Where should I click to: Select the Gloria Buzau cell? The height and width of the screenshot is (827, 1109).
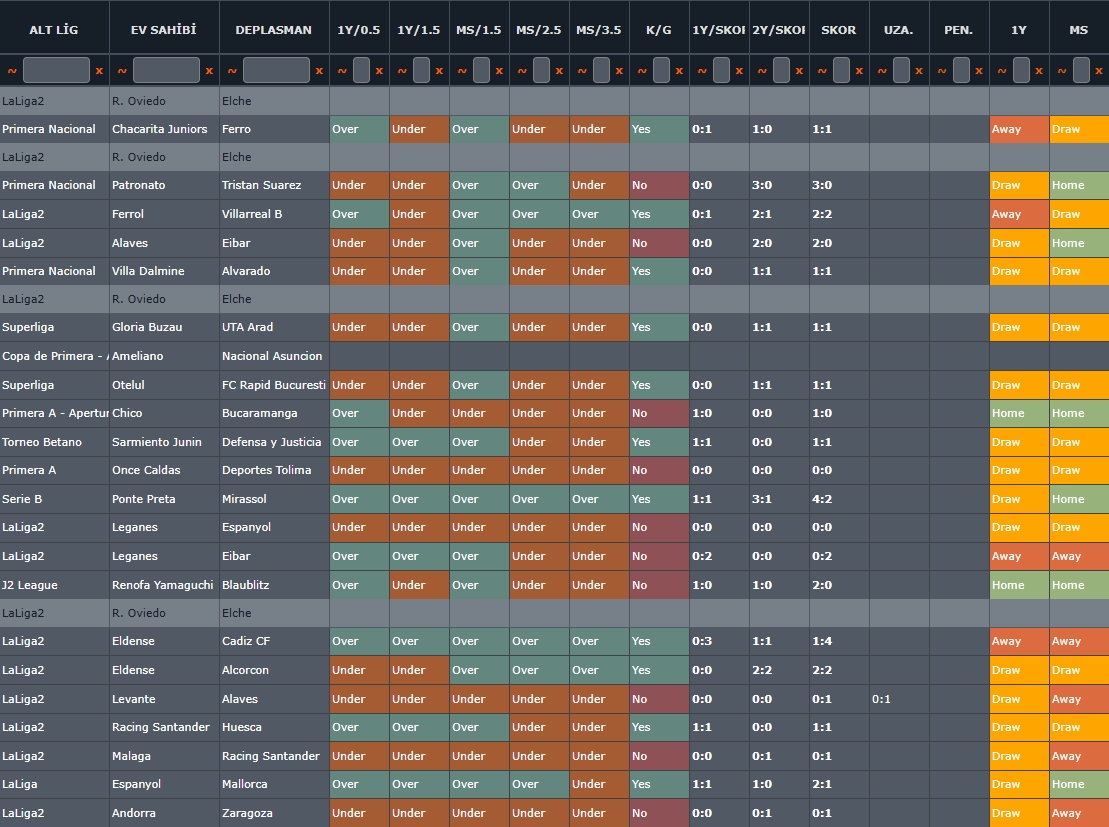point(164,327)
